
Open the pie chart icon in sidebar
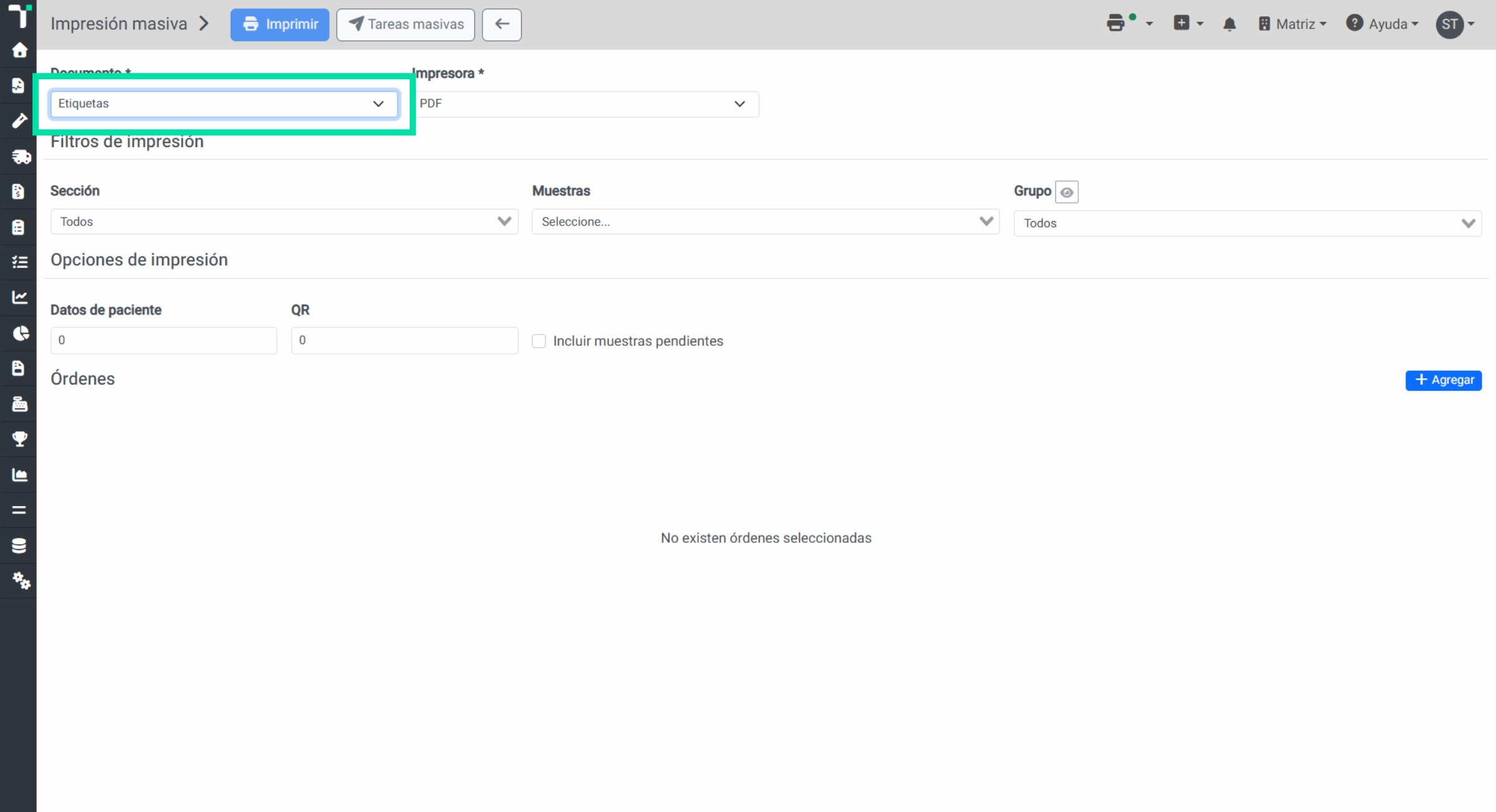(21, 333)
